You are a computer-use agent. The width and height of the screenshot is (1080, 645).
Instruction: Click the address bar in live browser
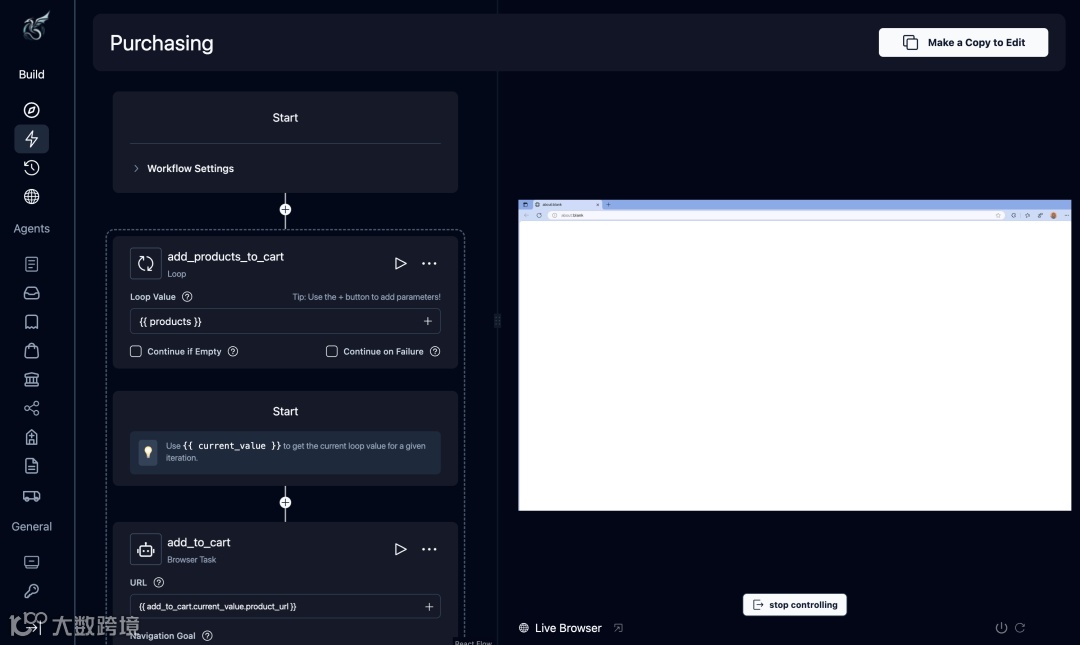point(775,216)
